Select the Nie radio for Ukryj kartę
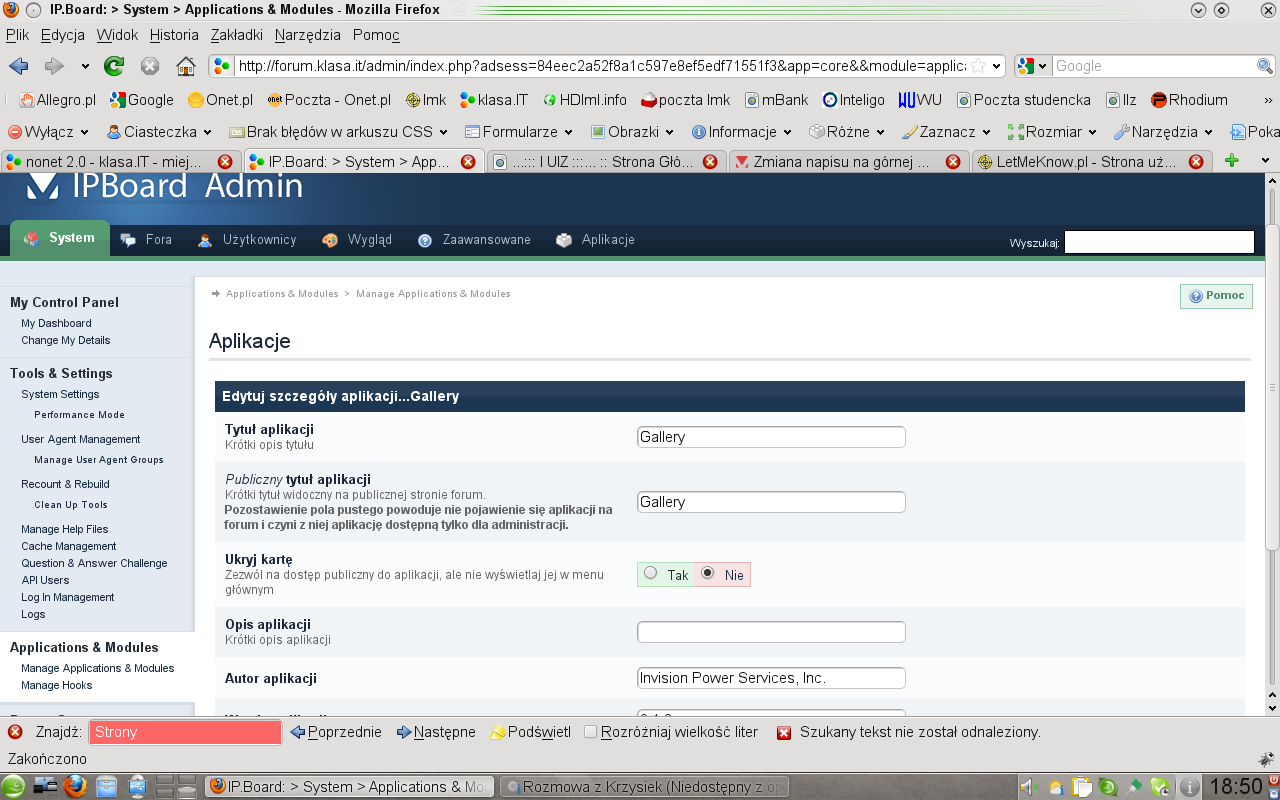Image resolution: width=1280 pixels, height=800 pixels. (x=708, y=574)
